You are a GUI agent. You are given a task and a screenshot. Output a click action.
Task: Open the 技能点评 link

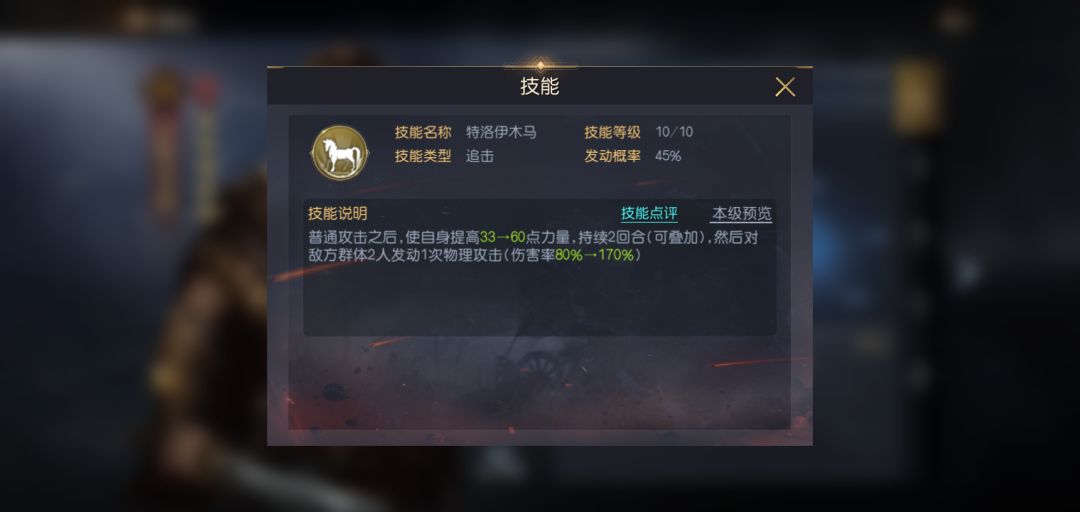click(649, 213)
